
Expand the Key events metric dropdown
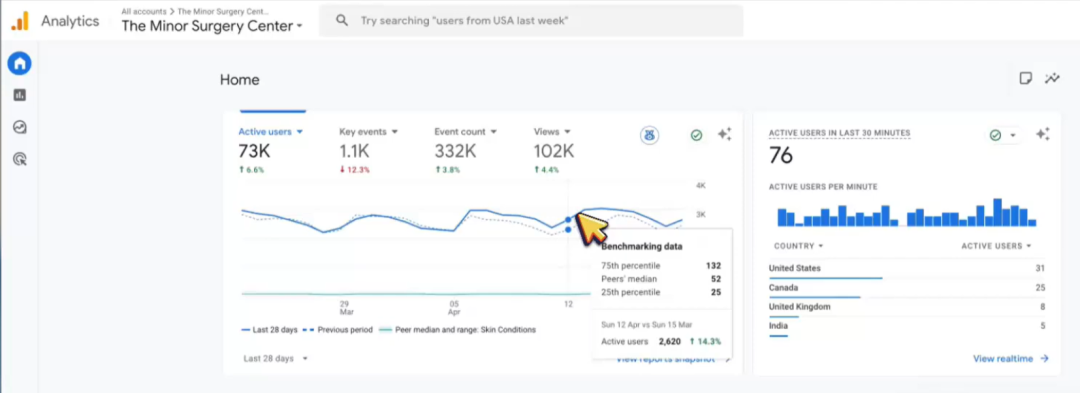394,131
